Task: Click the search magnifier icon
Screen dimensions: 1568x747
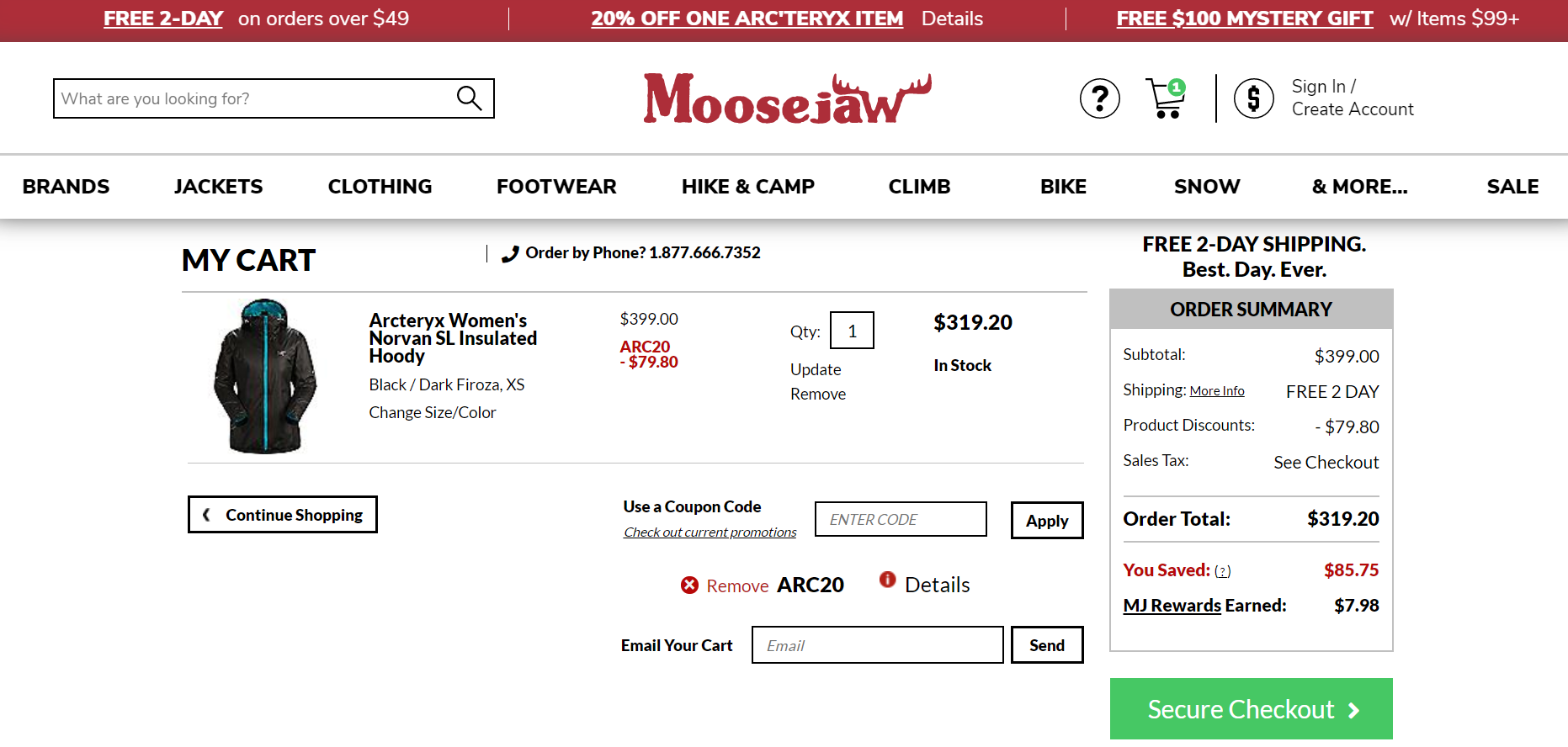Action: tap(469, 98)
